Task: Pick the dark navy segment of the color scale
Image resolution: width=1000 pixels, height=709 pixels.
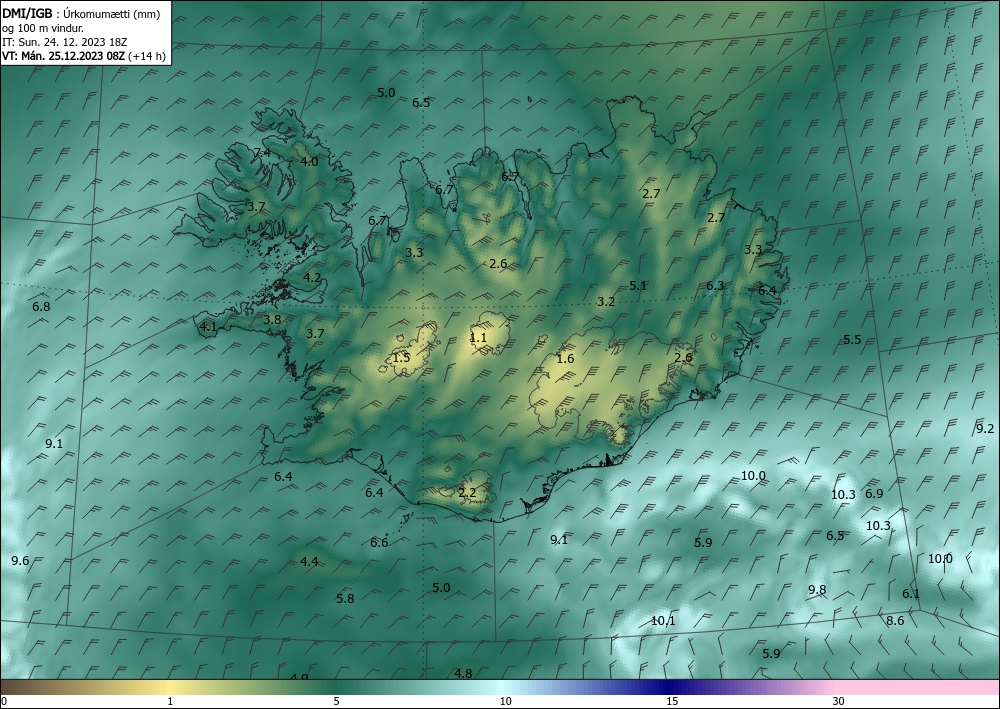Action: [x=670, y=687]
